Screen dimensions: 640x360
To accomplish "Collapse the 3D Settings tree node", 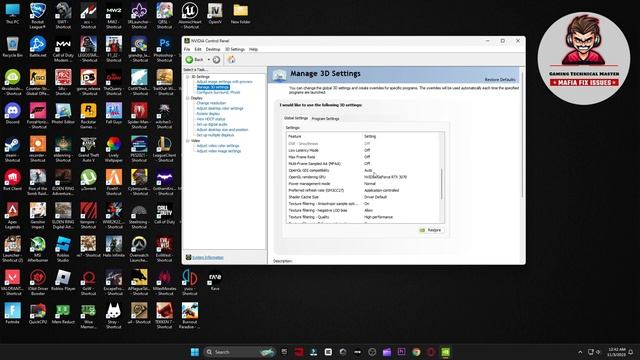I will [x=188, y=77].
